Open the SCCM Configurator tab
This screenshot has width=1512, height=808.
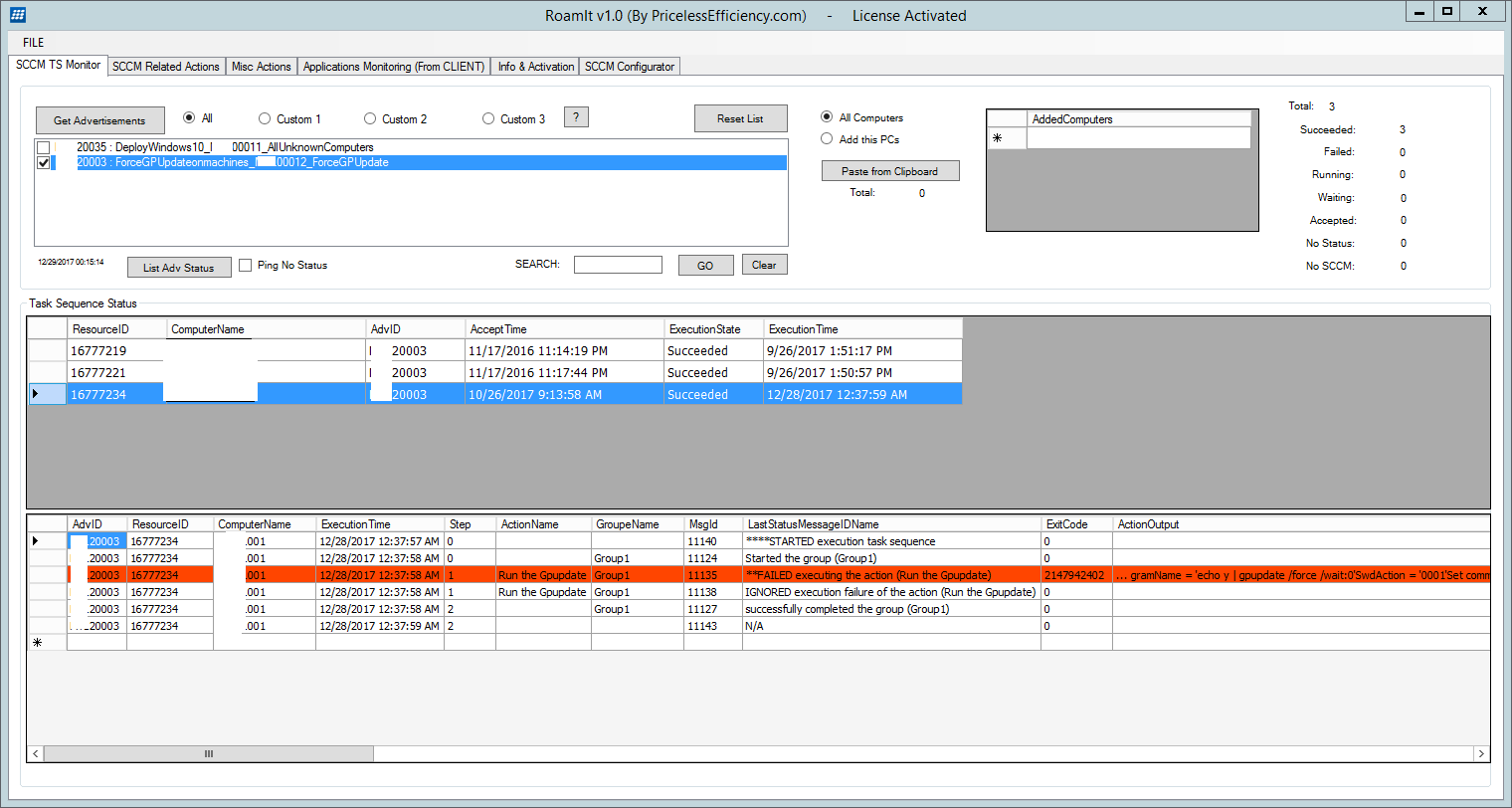coord(630,67)
